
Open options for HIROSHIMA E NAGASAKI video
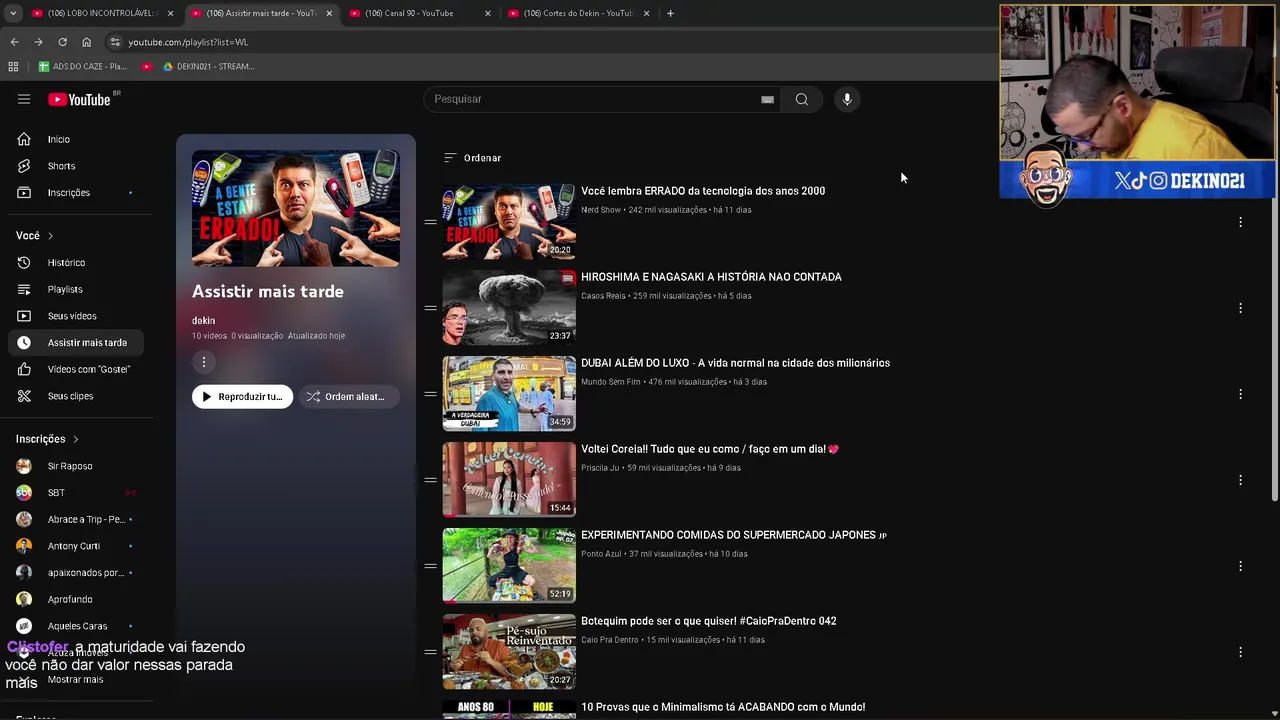tap(1240, 308)
